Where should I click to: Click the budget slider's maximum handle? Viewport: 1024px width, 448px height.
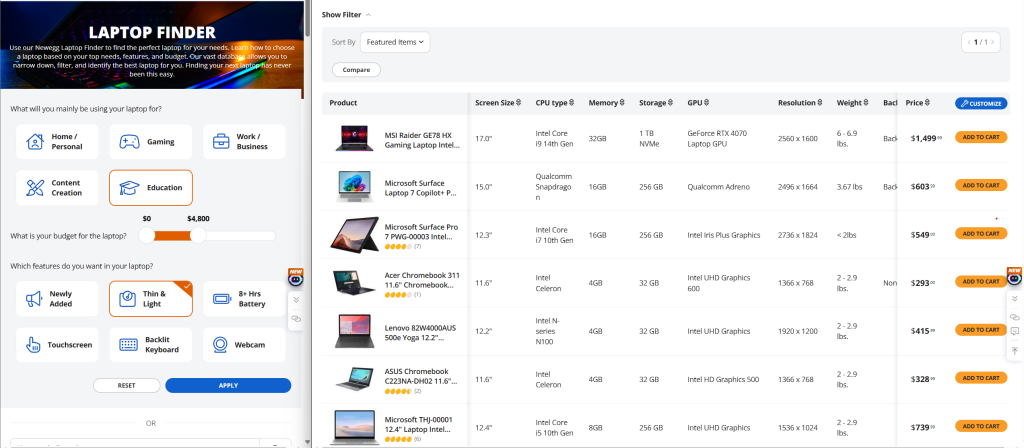(198, 235)
